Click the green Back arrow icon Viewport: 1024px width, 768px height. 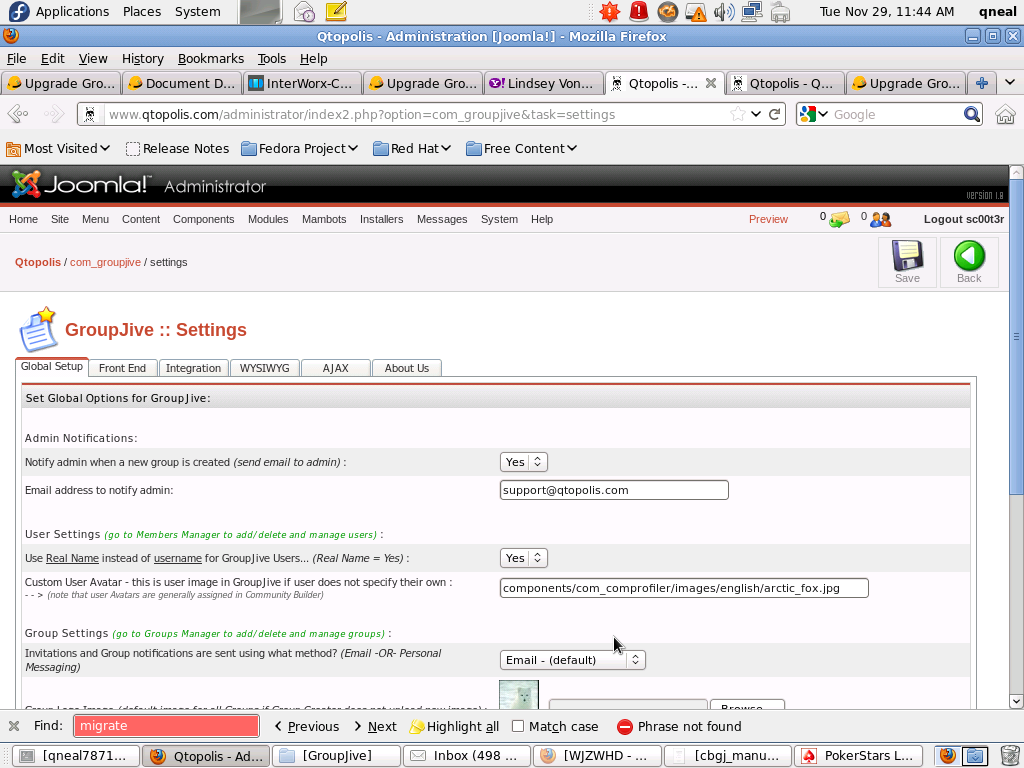(969, 255)
